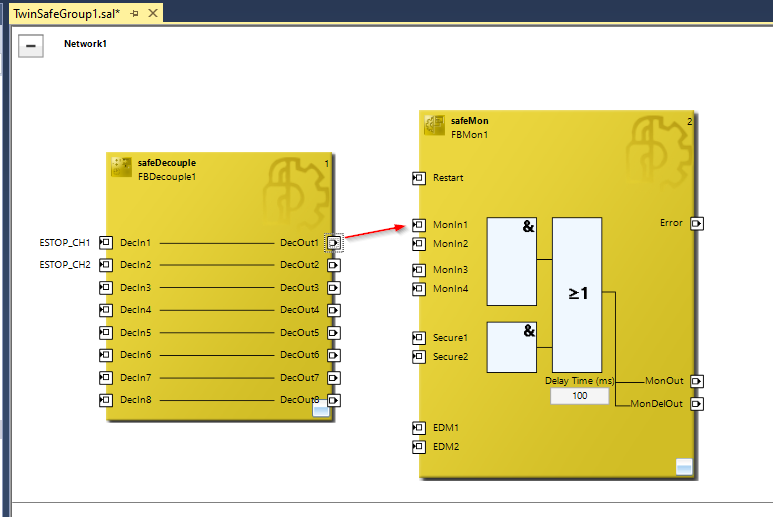The height and width of the screenshot is (517, 773).
Task: Click the safeDecouple block corner handle
Action: pos(321,408)
